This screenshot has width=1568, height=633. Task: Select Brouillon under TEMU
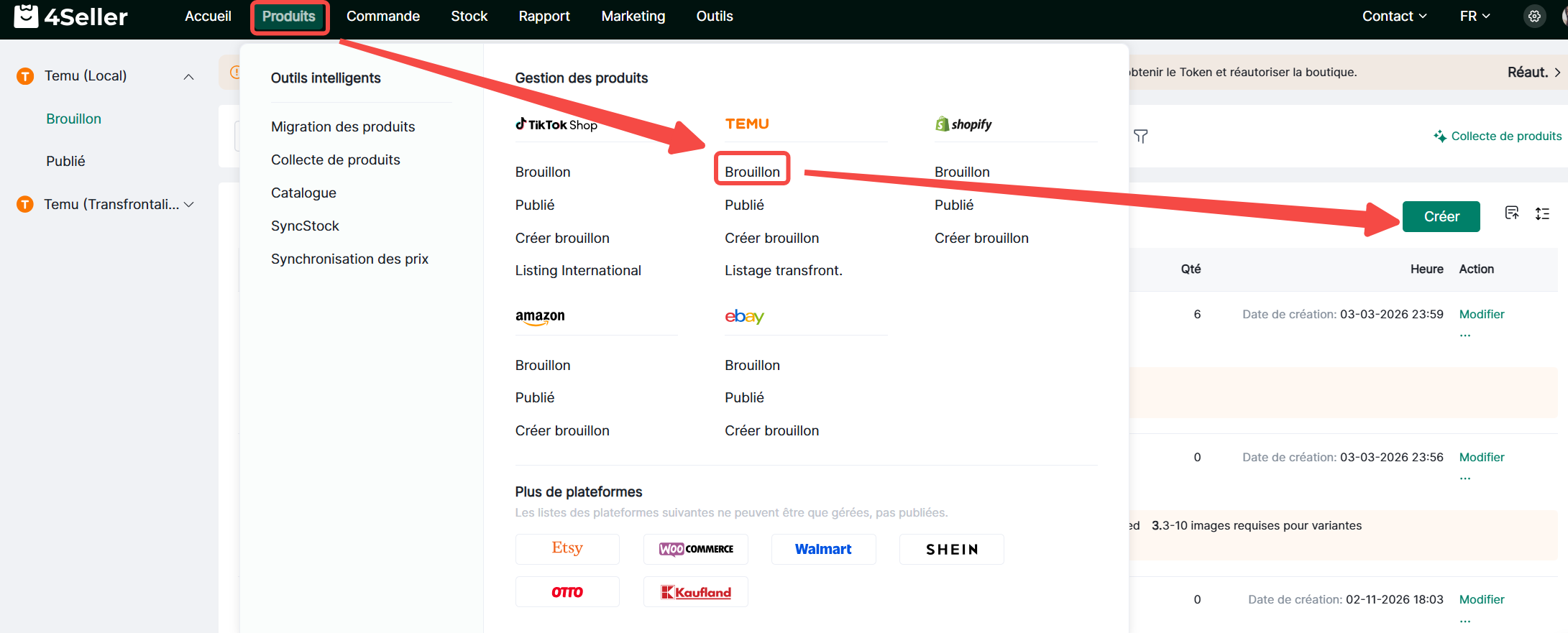coord(752,172)
